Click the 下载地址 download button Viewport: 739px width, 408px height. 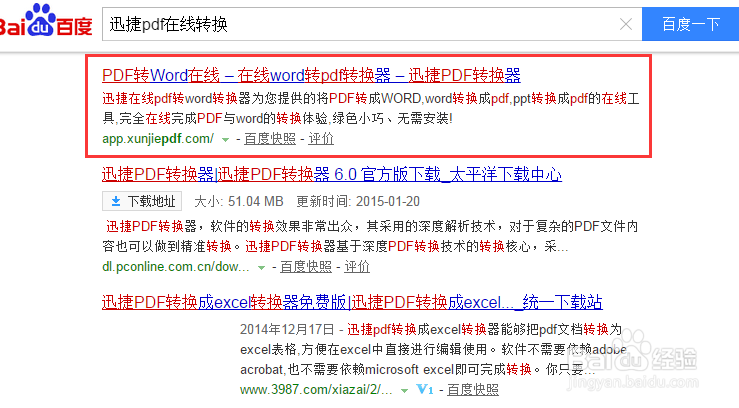coord(142,202)
